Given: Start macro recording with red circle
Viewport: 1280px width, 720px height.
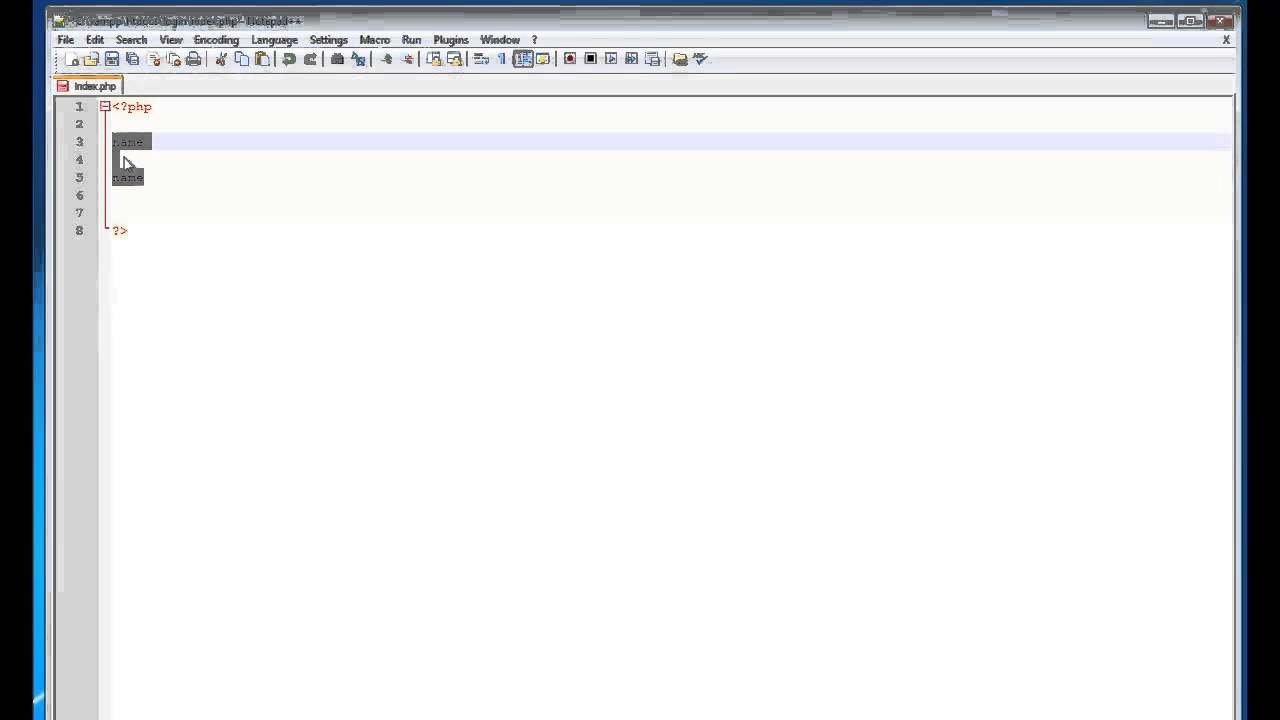Looking at the screenshot, I should (x=570, y=59).
